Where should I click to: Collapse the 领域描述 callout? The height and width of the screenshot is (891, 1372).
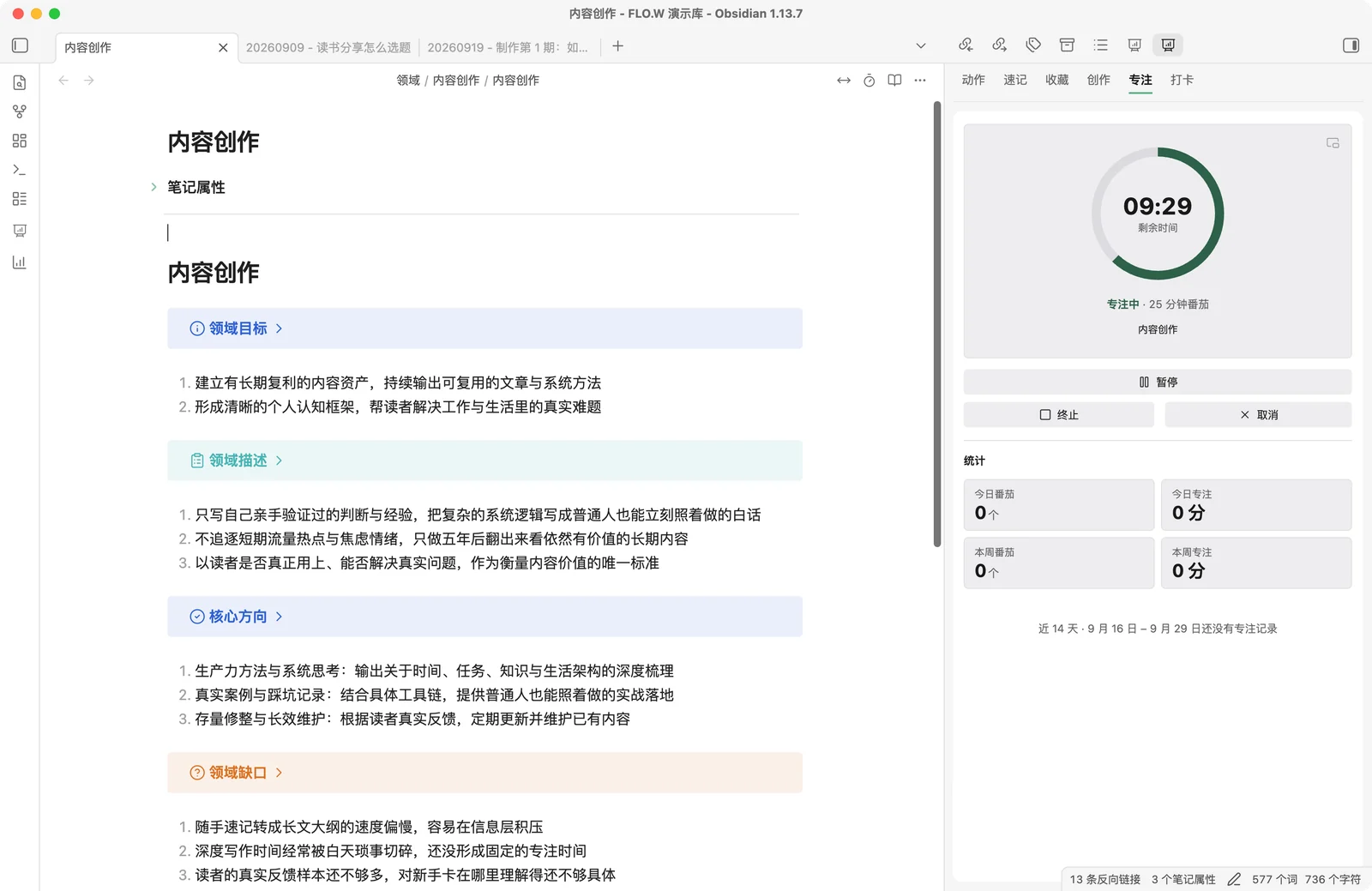coord(279,461)
